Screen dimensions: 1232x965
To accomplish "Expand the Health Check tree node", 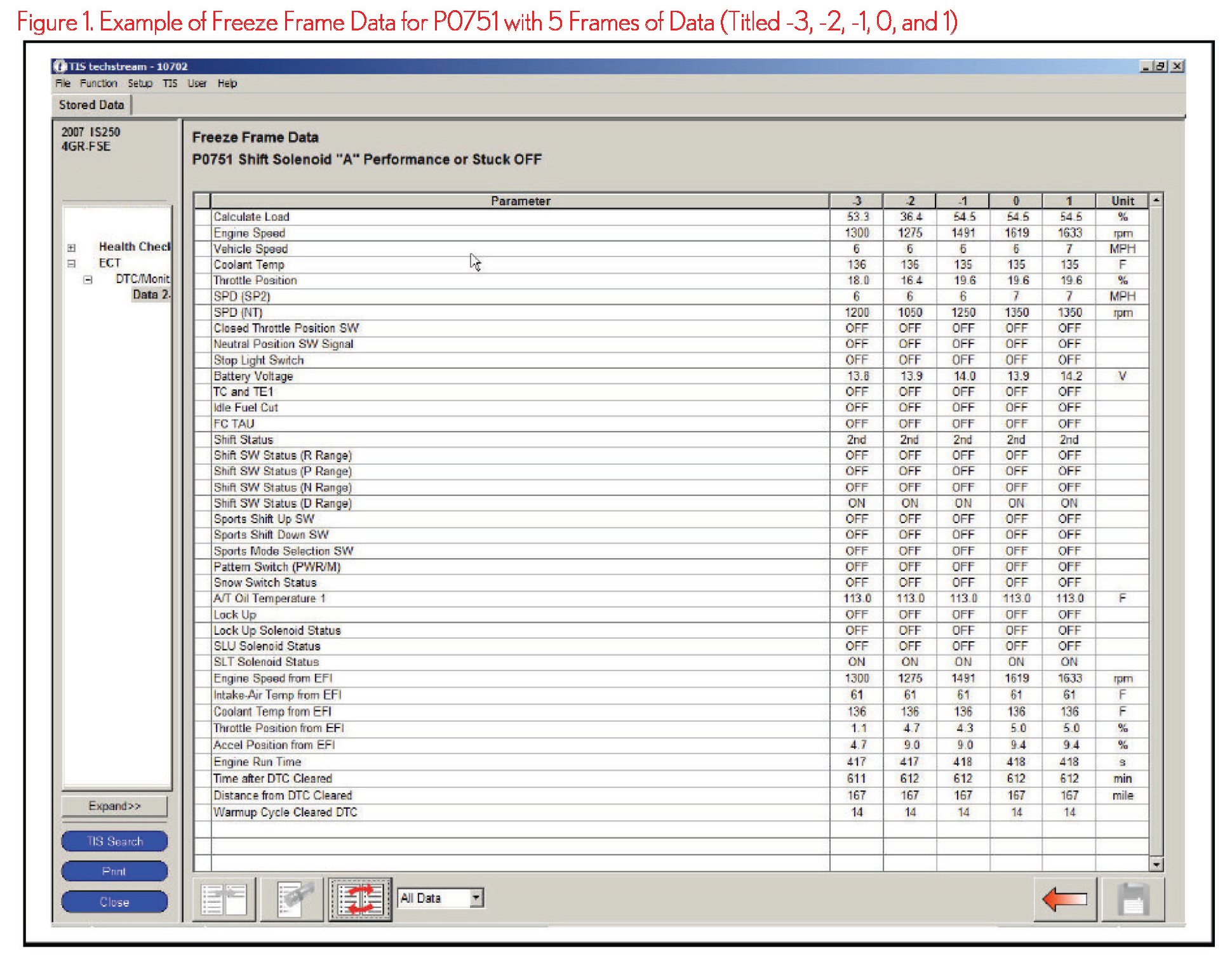I will click(72, 248).
